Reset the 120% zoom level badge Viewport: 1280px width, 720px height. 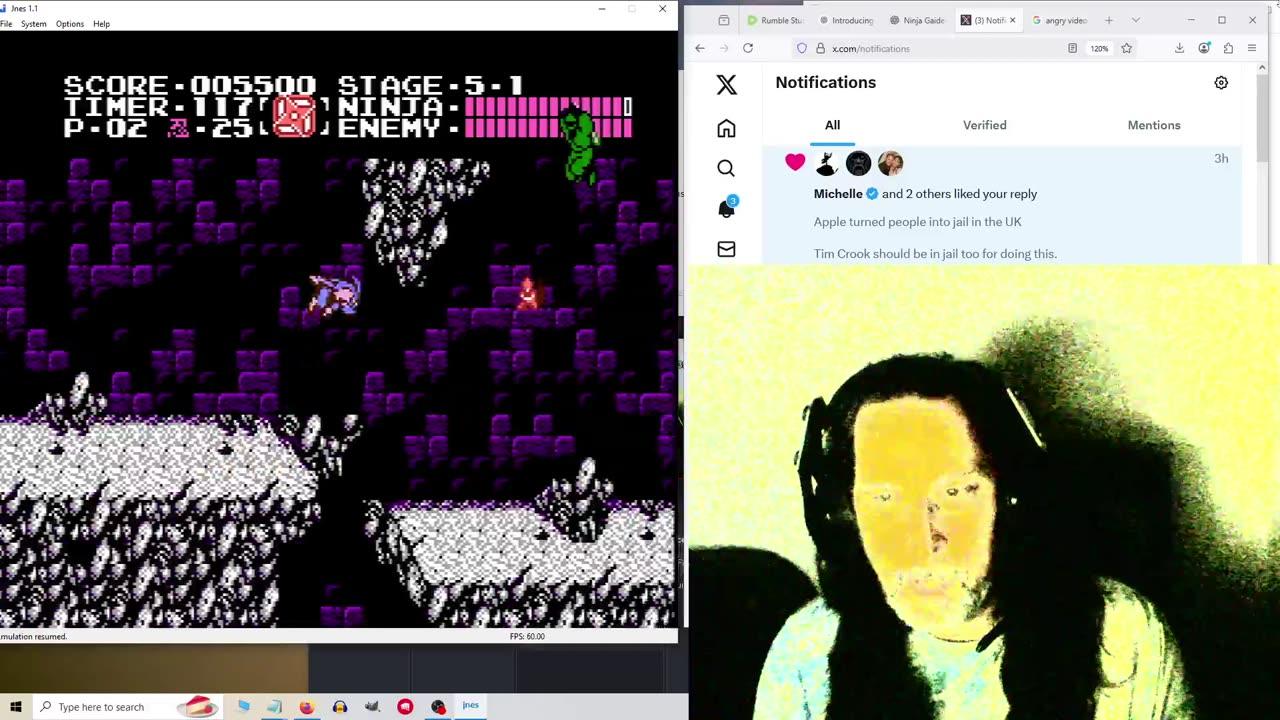[1099, 48]
